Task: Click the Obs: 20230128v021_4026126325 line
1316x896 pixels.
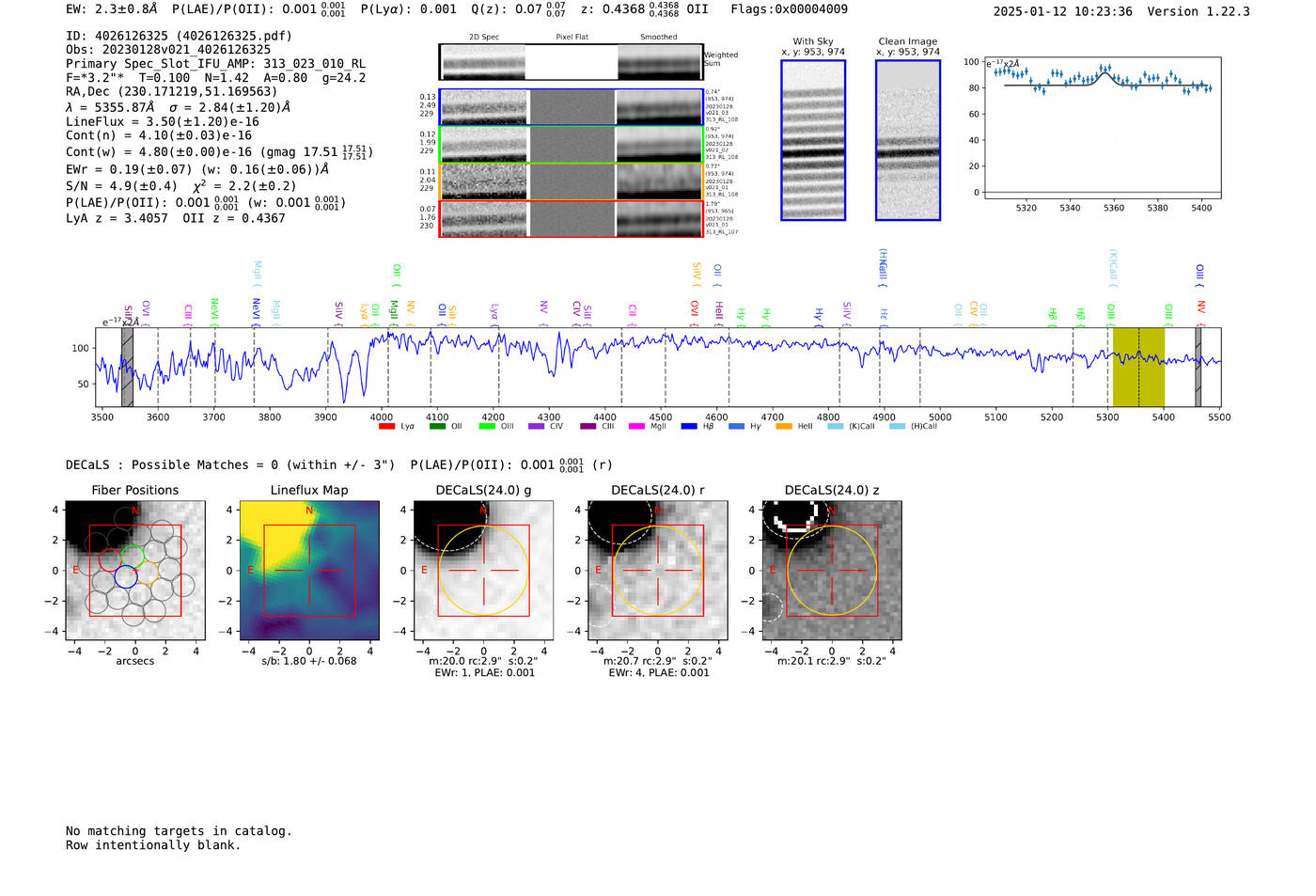Action: [168, 50]
